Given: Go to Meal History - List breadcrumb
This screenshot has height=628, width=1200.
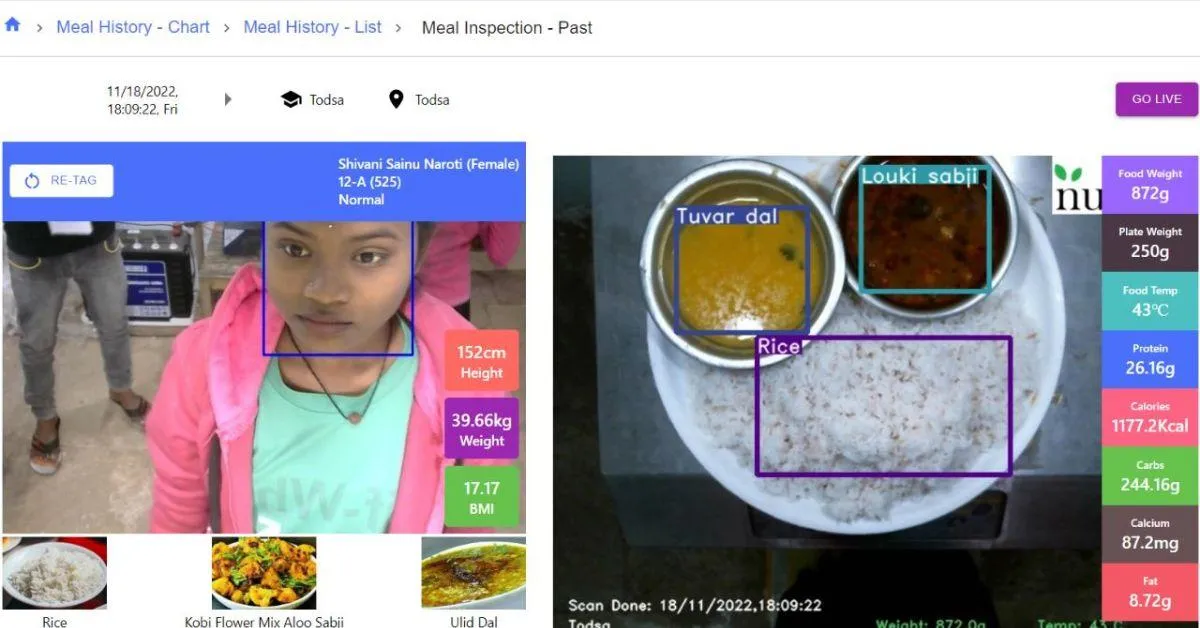Looking at the screenshot, I should 312,27.
